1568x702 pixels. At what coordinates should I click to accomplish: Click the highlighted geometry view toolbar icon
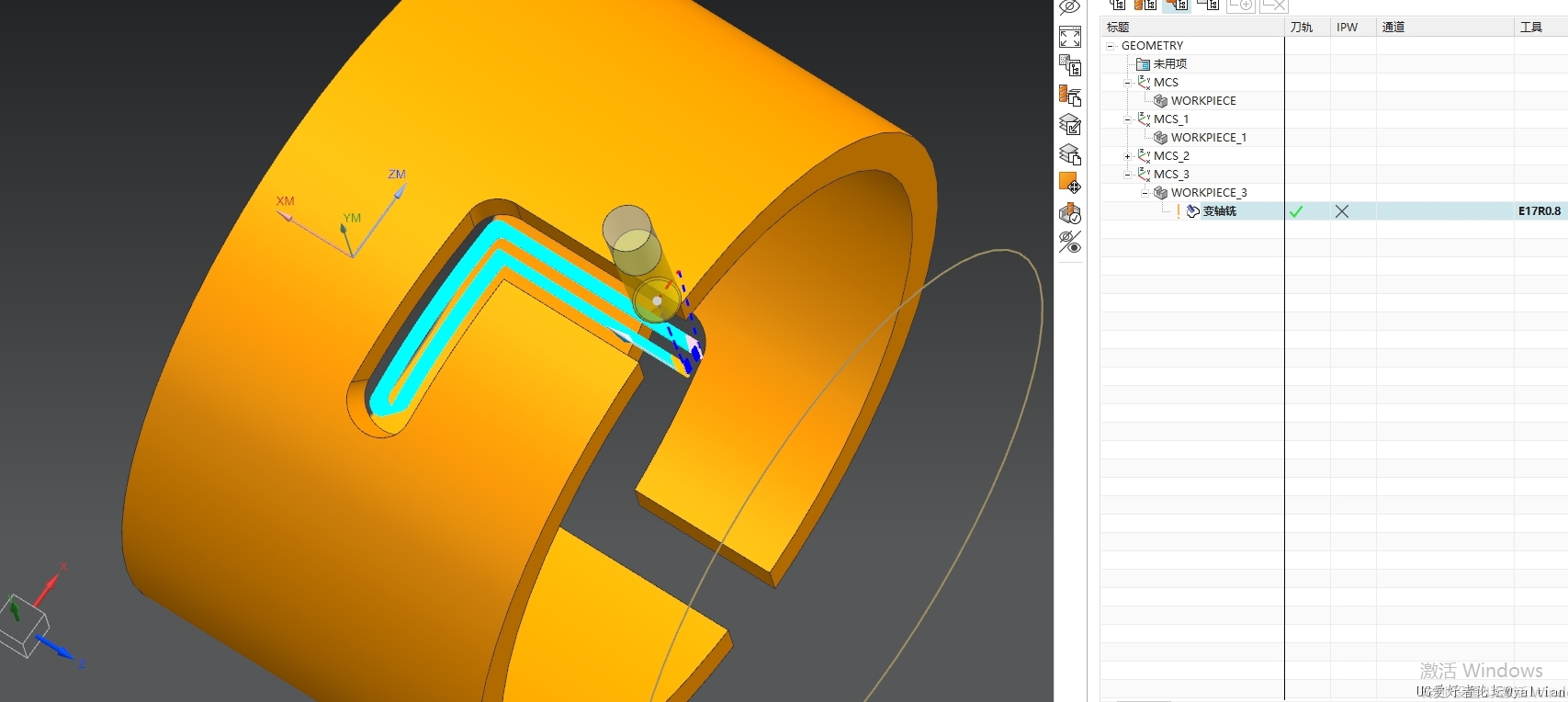1177,5
